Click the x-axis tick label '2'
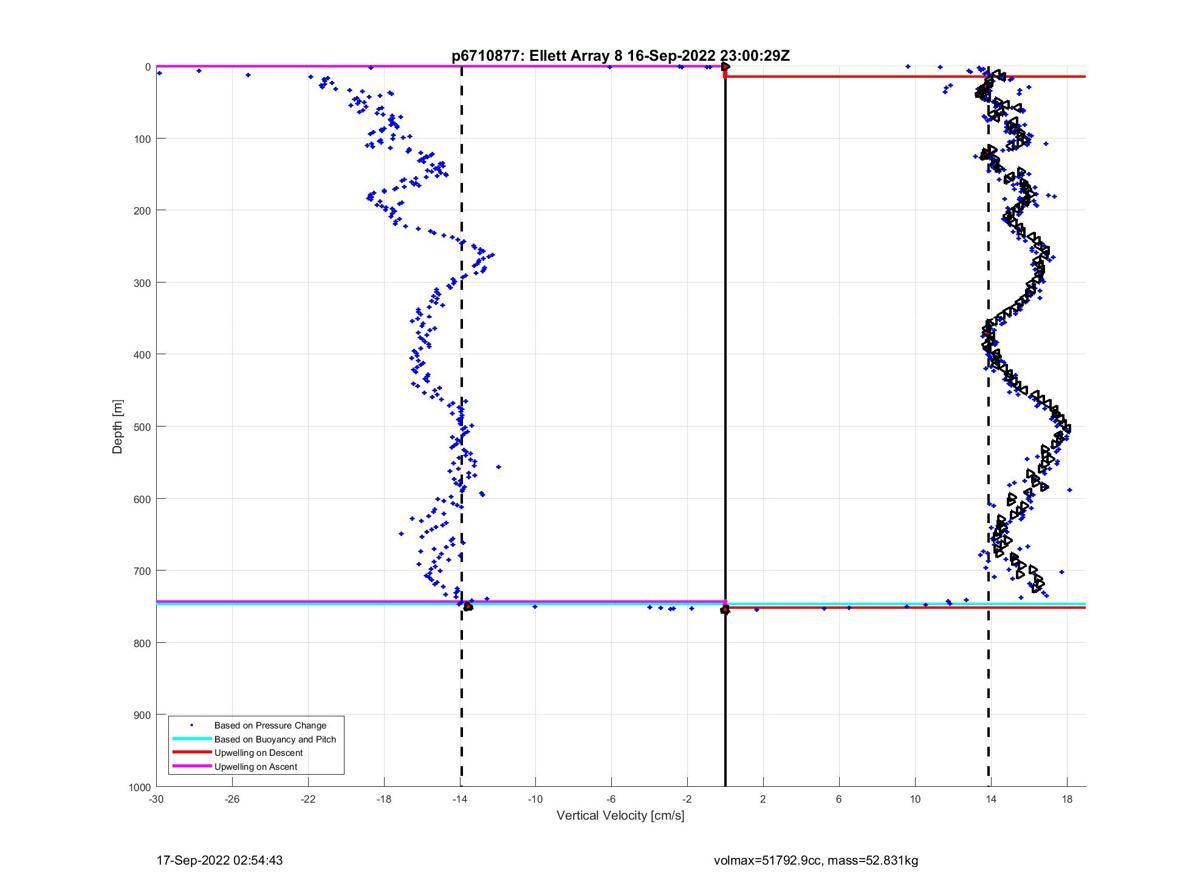The height and width of the screenshot is (885, 1200). [x=763, y=799]
